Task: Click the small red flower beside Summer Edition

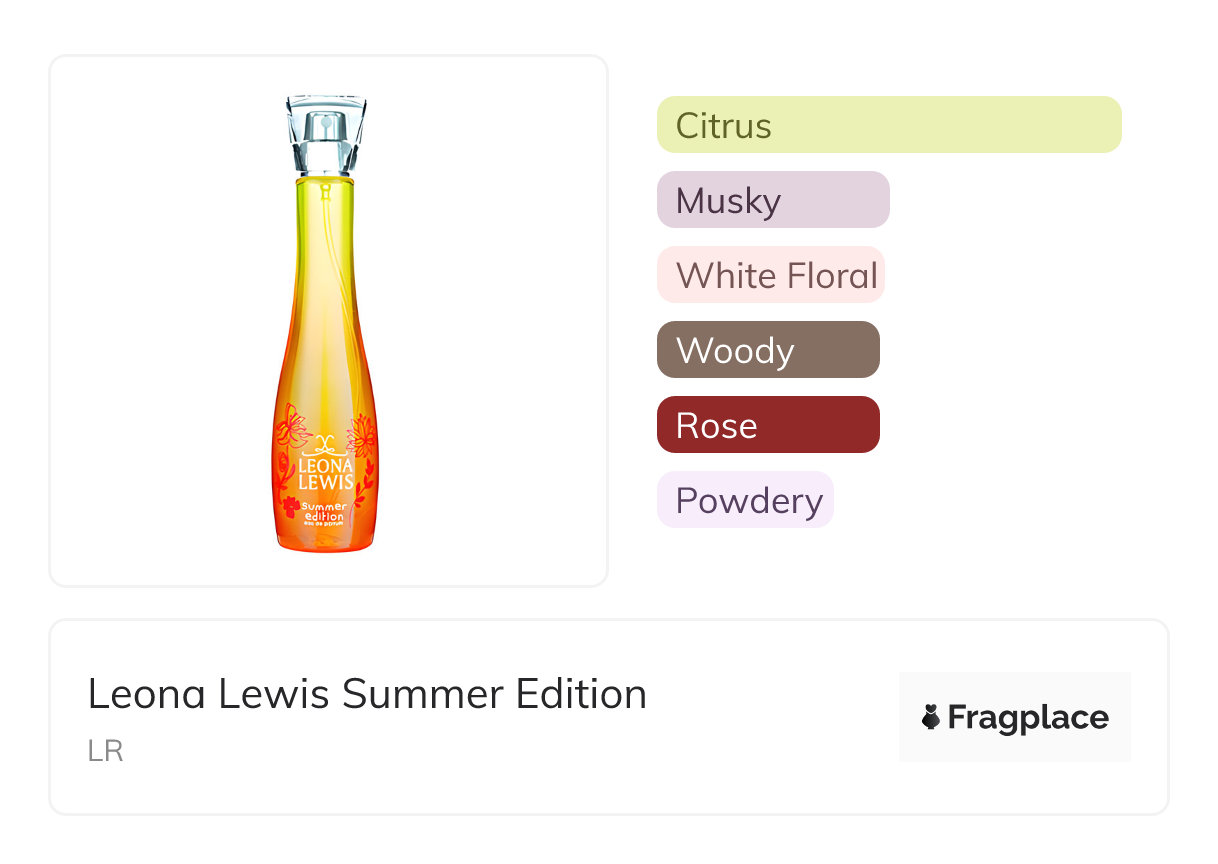Action: click(x=291, y=507)
